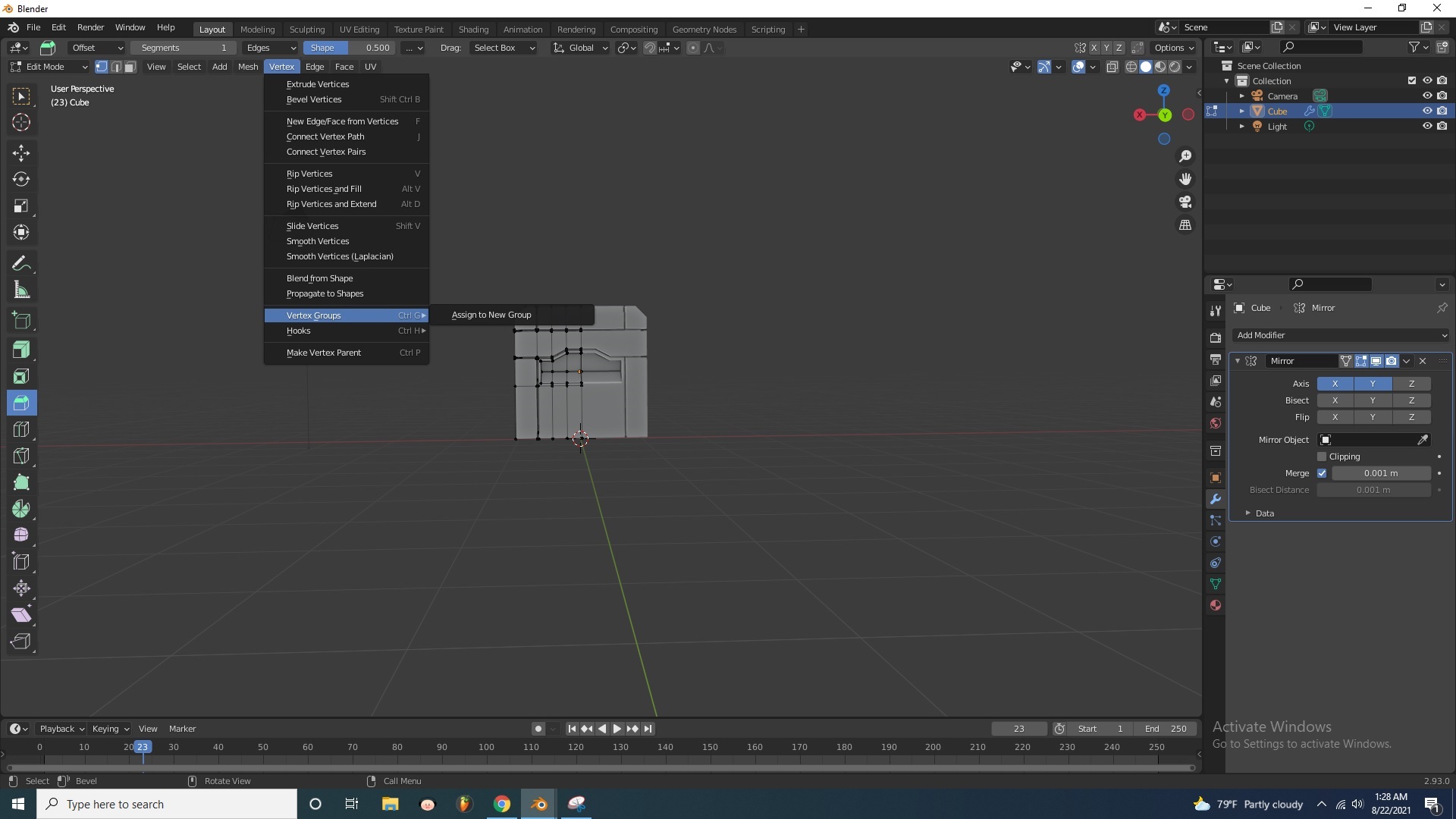Click pan view hand icon

[x=1185, y=179]
